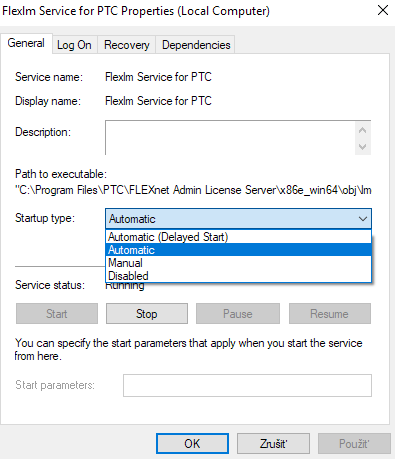Image resolution: width=395 pixels, height=459 pixels.
Task: Open the Dependencies tab
Action: (196, 45)
